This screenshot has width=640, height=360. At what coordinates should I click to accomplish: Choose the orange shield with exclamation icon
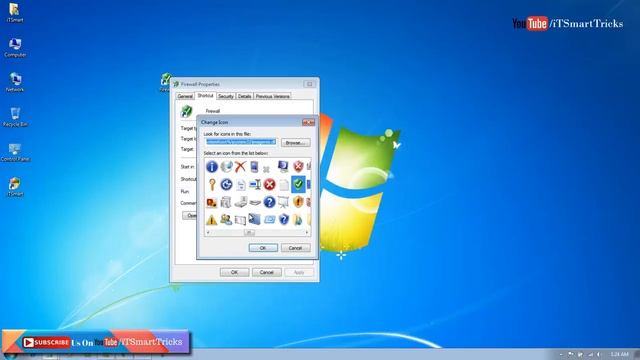click(298, 202)
